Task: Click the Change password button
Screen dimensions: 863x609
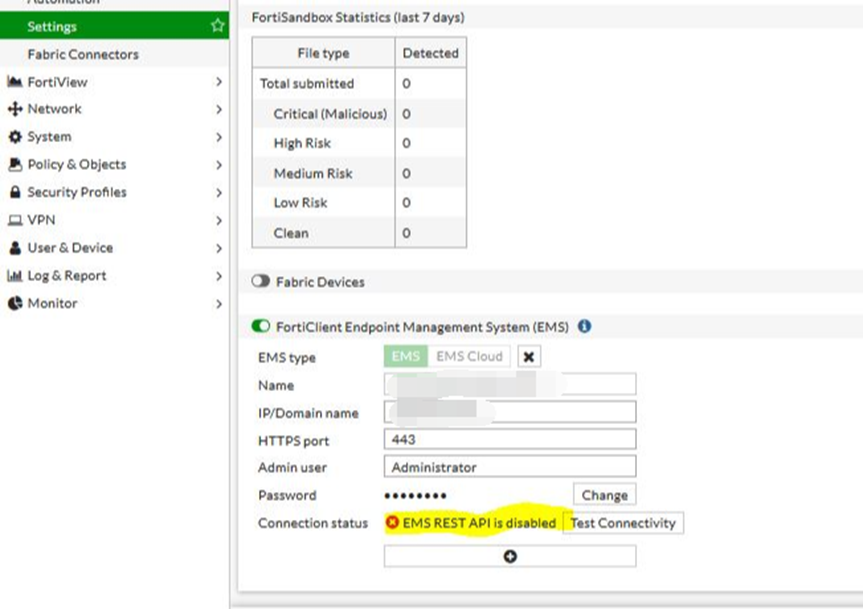Action: [604, 495]
